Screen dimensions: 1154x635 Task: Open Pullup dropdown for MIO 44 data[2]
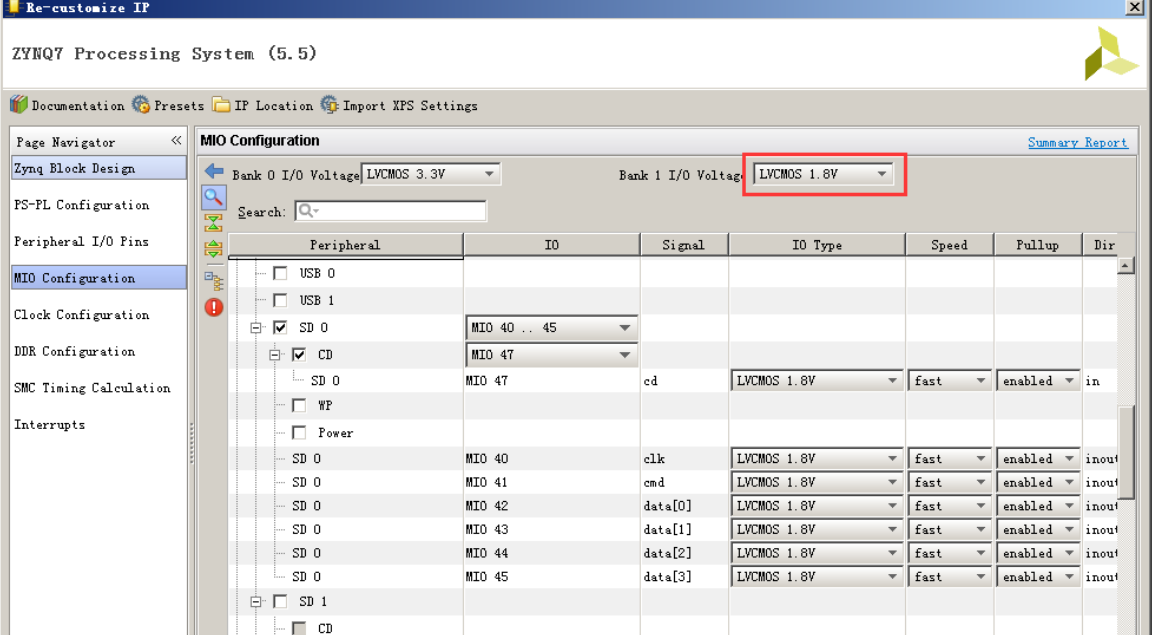click(1038, 553)
